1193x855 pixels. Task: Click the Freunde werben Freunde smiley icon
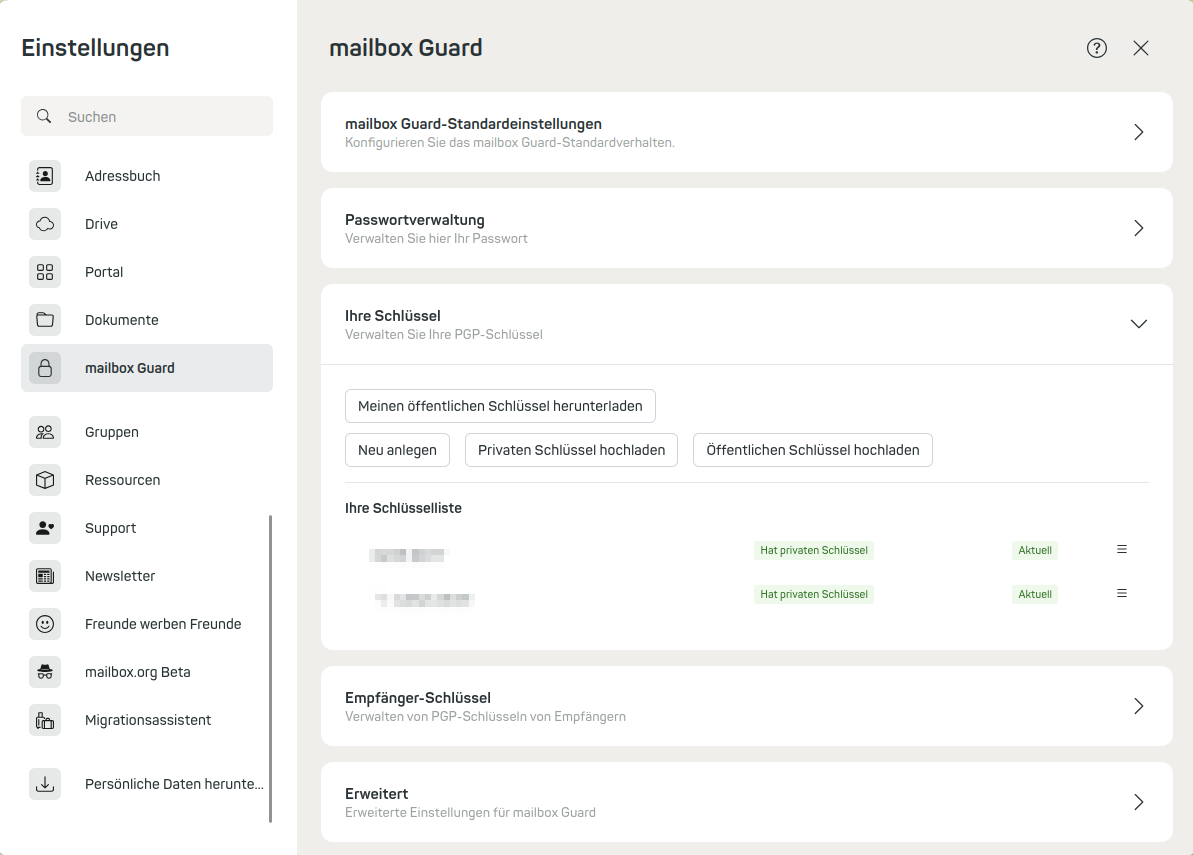(45, 624)
